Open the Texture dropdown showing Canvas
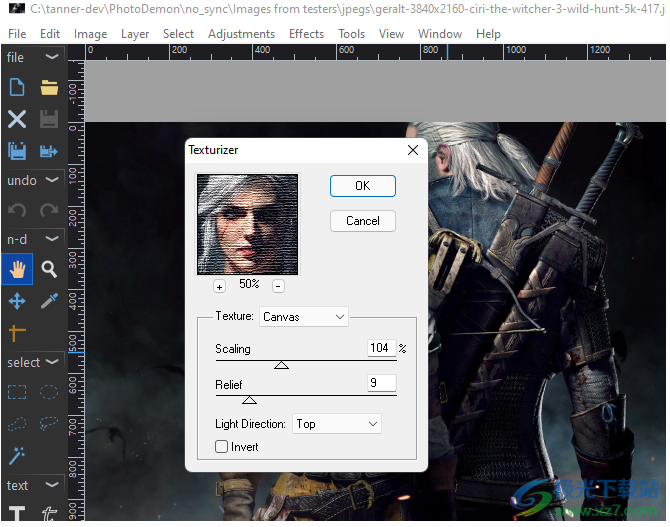The image size is (670, 527). 304,317
